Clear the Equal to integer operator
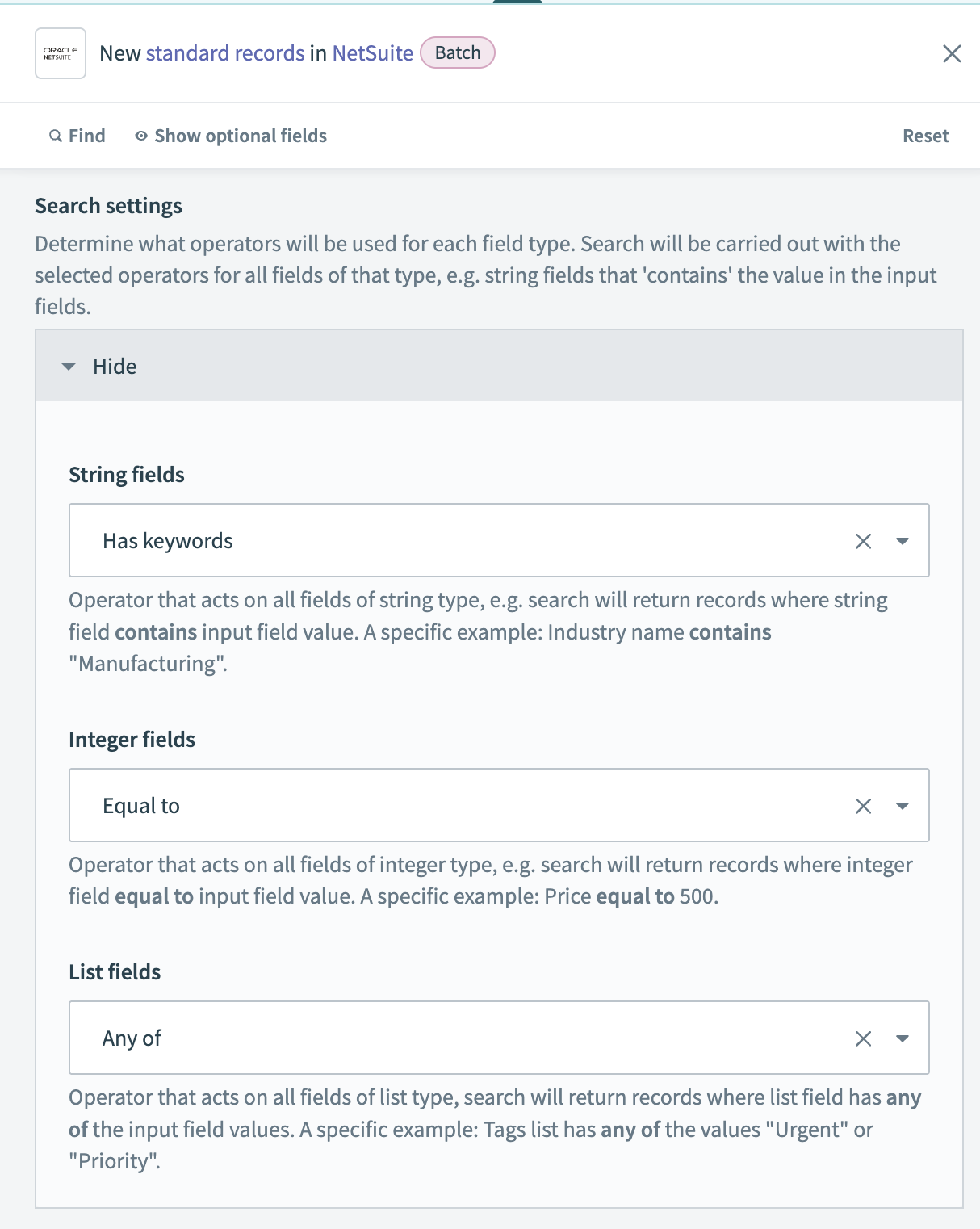 (x=864, y=805)
